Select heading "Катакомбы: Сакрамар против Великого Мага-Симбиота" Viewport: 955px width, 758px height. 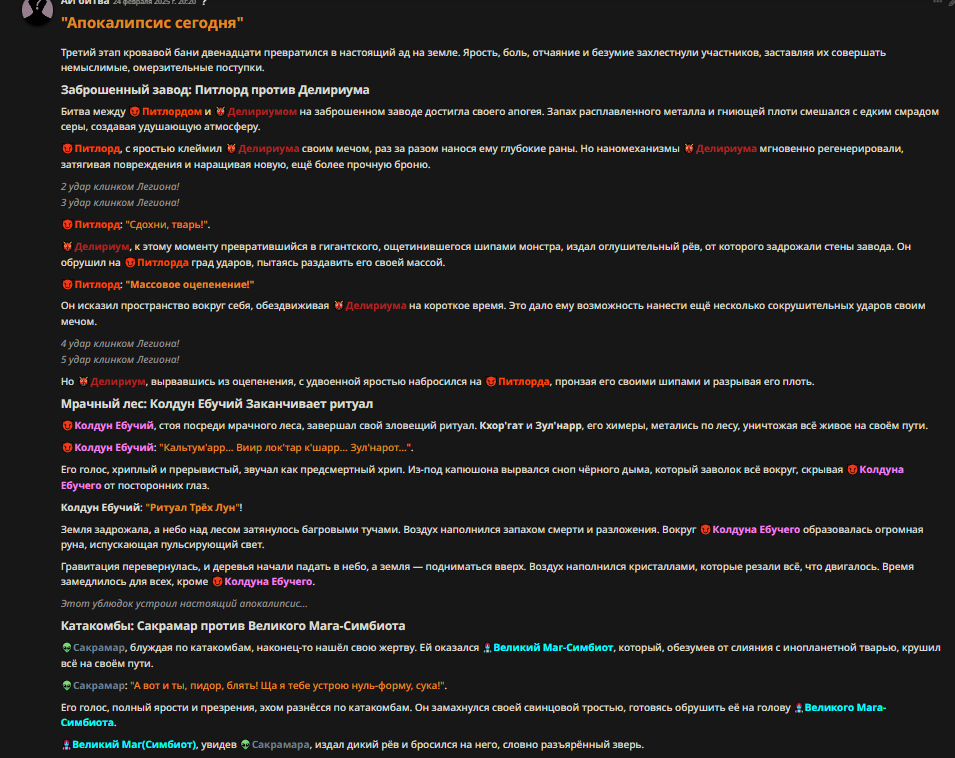click(233, 626)
